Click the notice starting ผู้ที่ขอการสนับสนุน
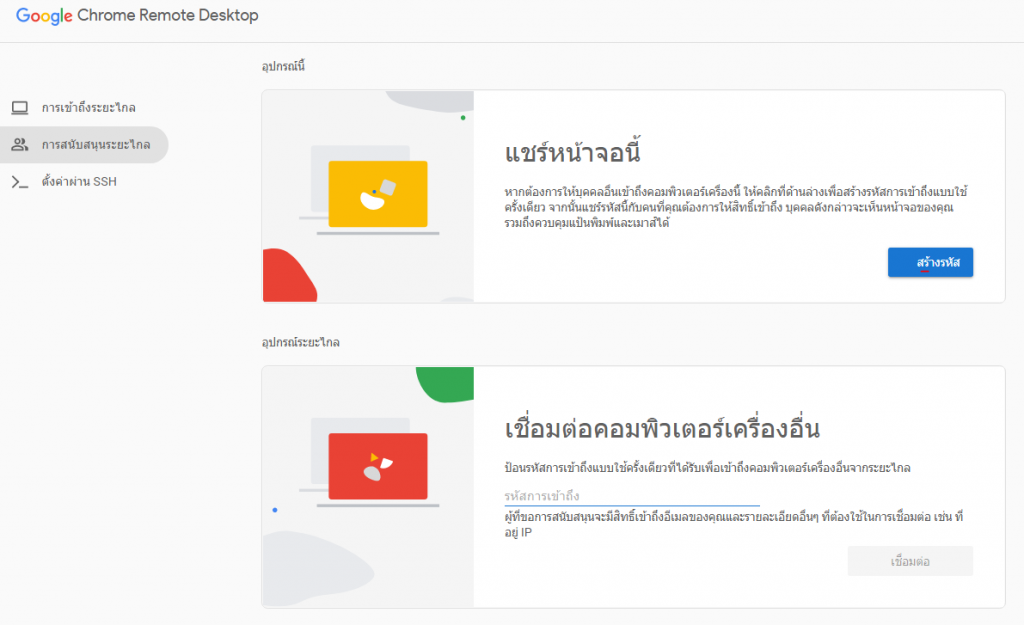The height and width of the screenshot is (625, 1024). (733, 524)
